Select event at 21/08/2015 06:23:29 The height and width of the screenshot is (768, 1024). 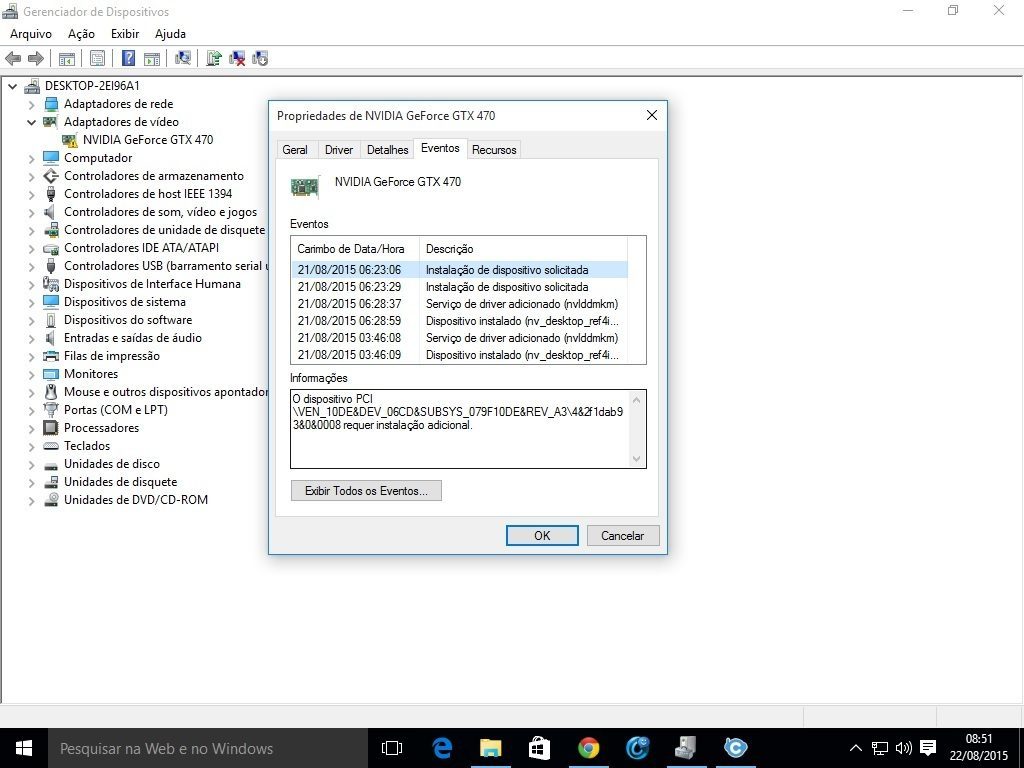pyautogui.click(x=459, y=287)
